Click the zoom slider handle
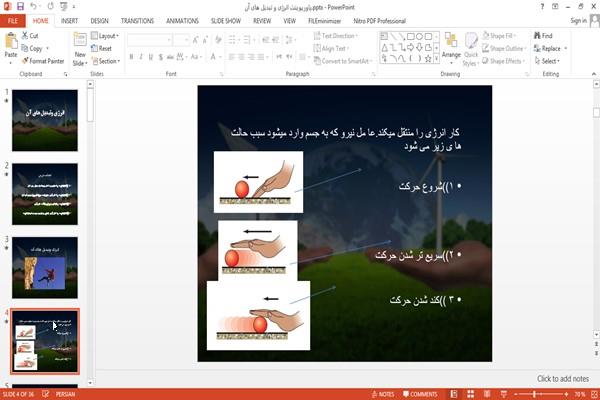 535,394
